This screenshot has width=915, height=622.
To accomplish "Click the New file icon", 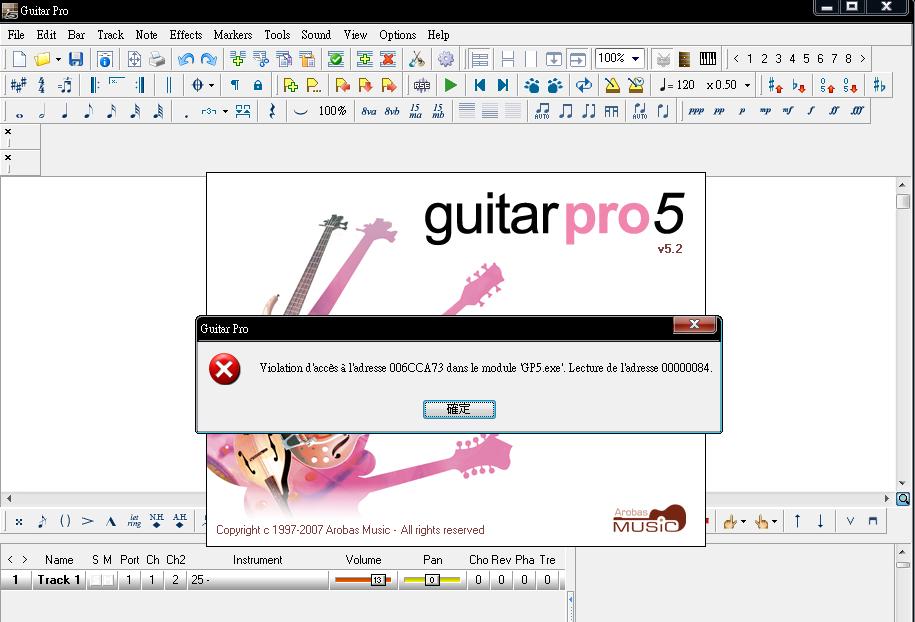I will [19, 59].
